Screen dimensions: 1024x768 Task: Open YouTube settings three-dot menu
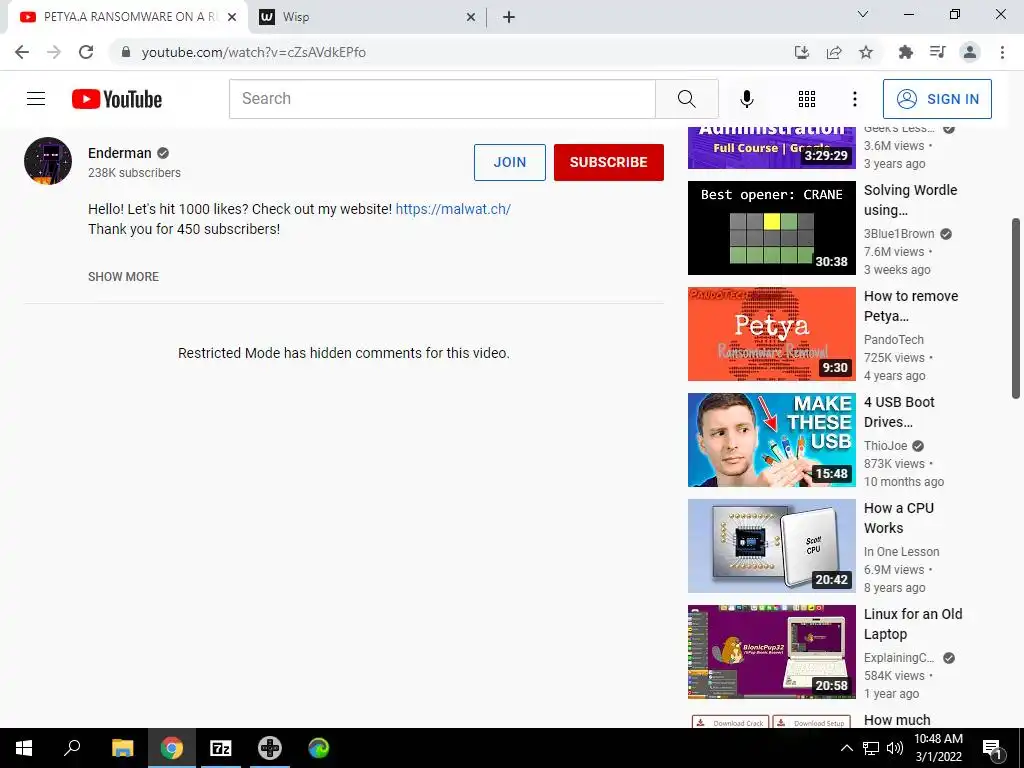854,99
